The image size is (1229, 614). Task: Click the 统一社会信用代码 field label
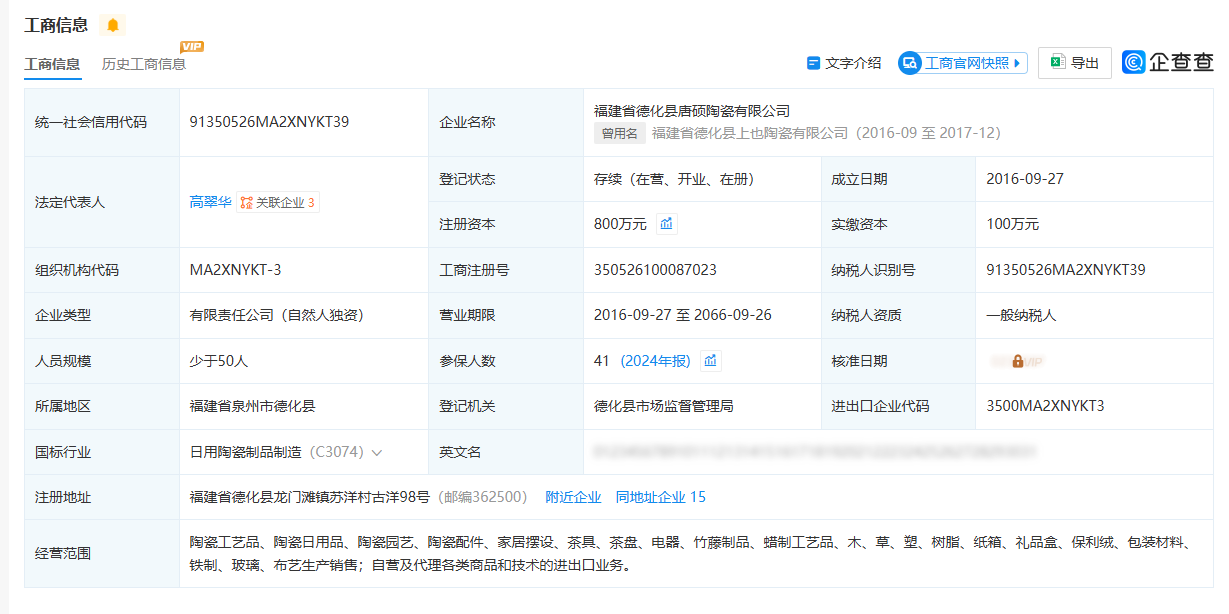click(x=91, y=122)
